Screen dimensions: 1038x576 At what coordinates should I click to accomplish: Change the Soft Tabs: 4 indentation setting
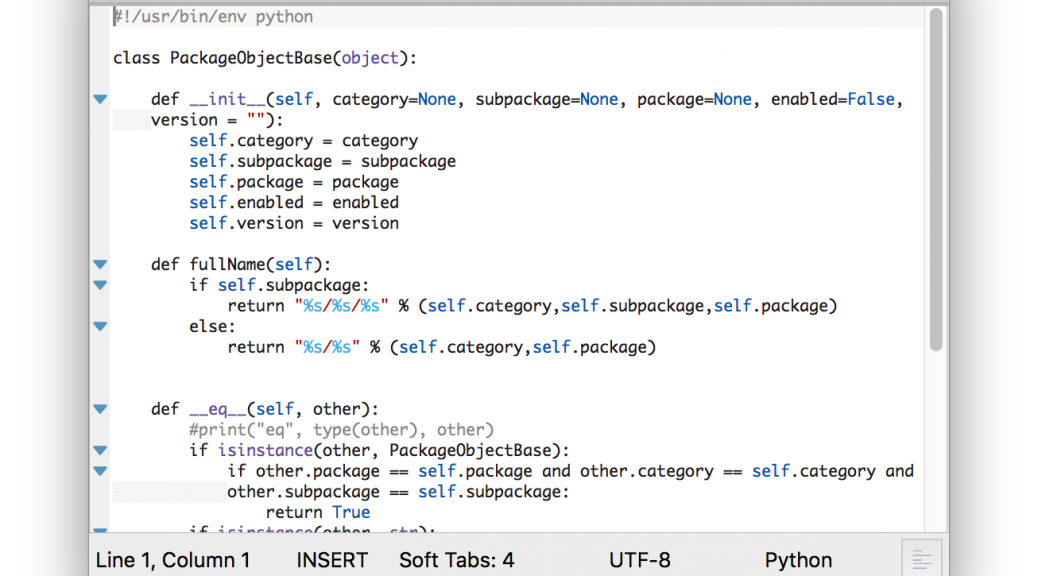coord(456,560)
